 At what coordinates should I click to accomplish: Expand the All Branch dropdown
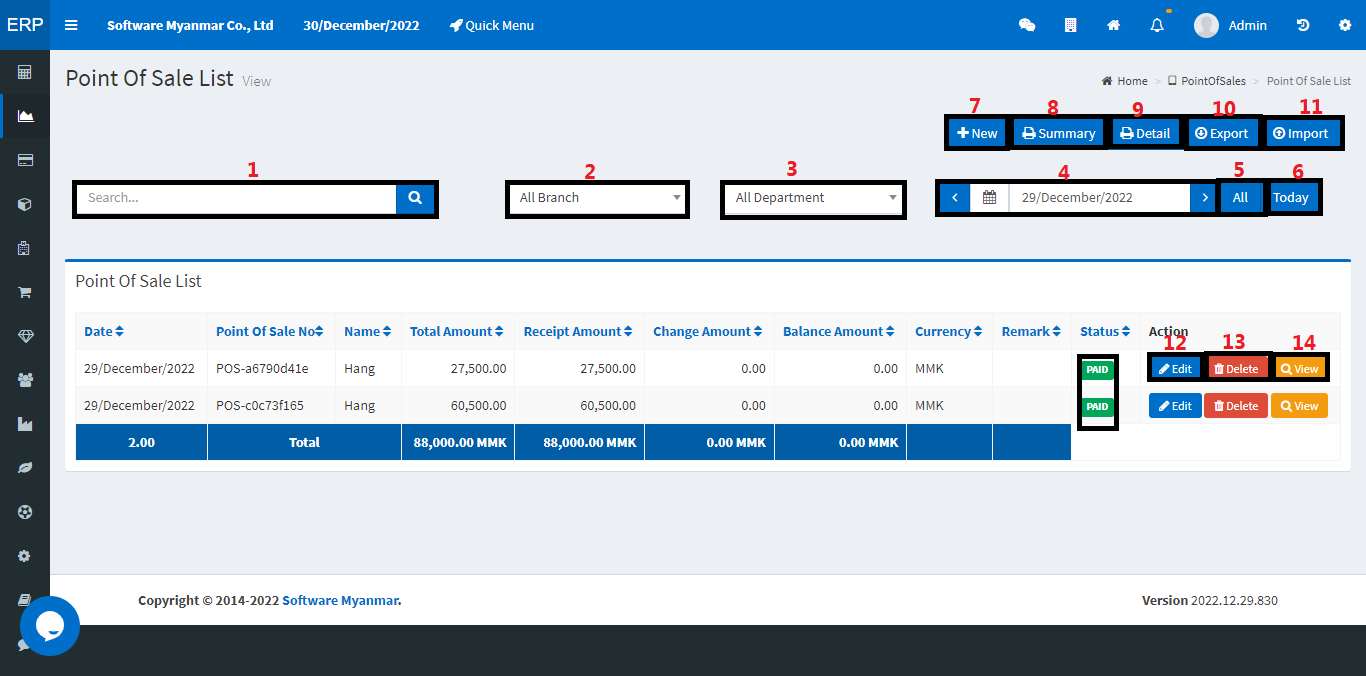pyautogui.click(x=597, y=198)
